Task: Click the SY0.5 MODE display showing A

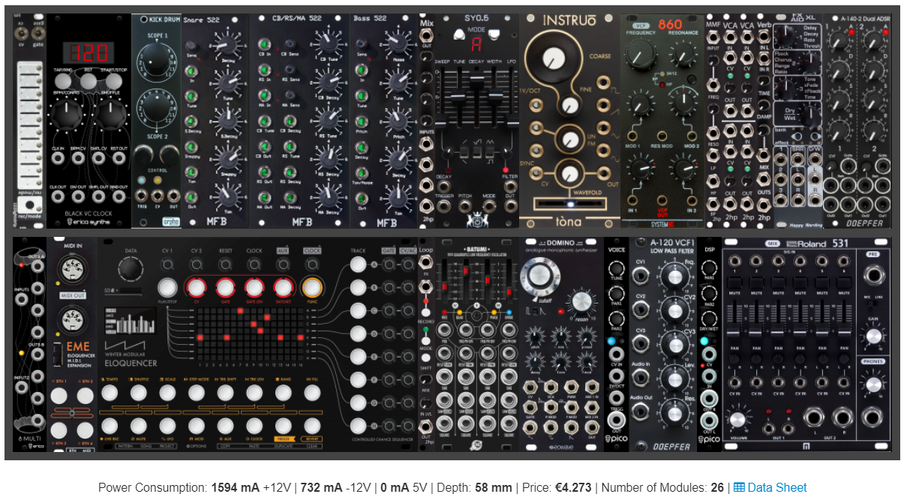Action: (476, 44)
